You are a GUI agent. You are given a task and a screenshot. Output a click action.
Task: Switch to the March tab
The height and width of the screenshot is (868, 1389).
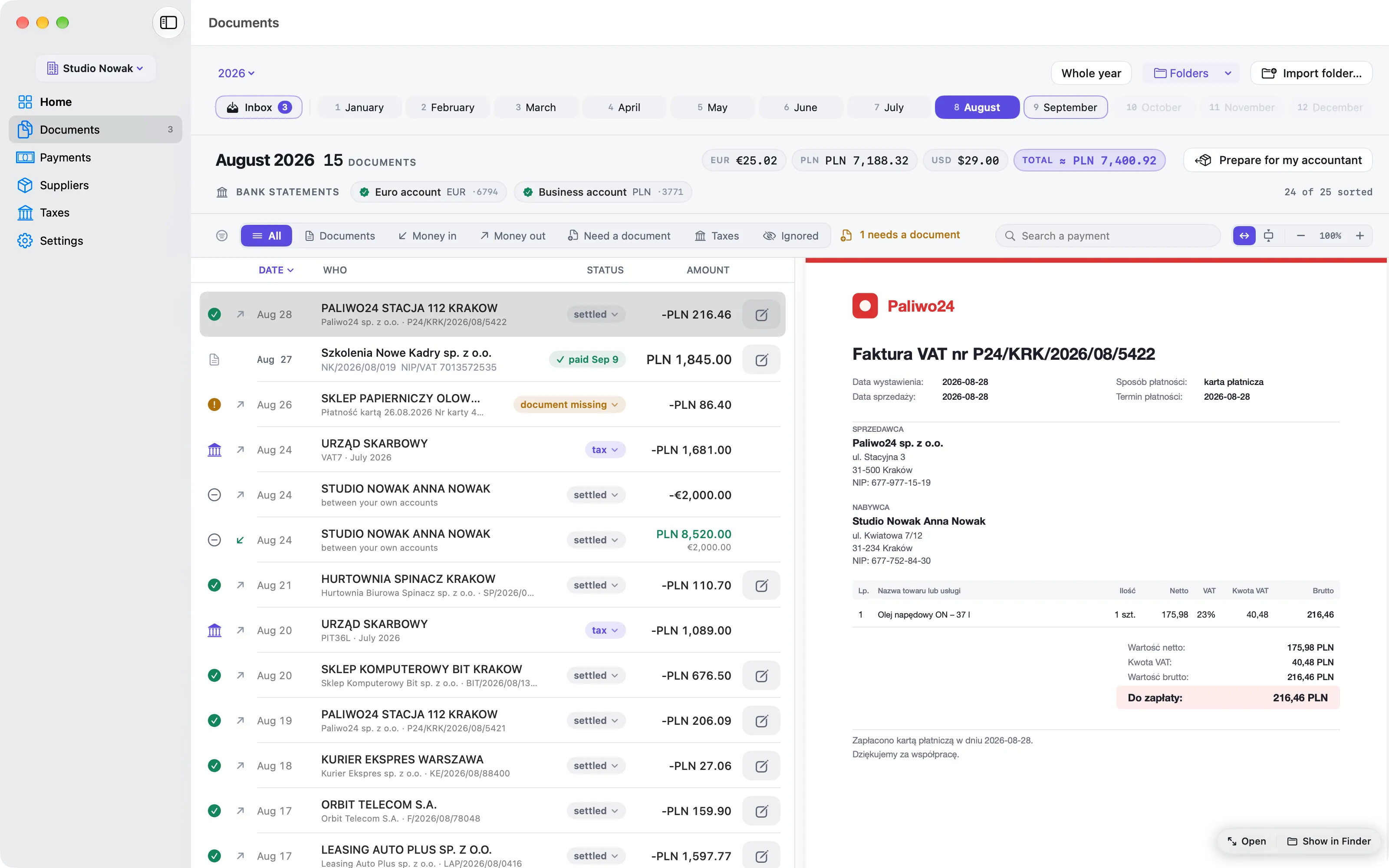tap(536, 107)
